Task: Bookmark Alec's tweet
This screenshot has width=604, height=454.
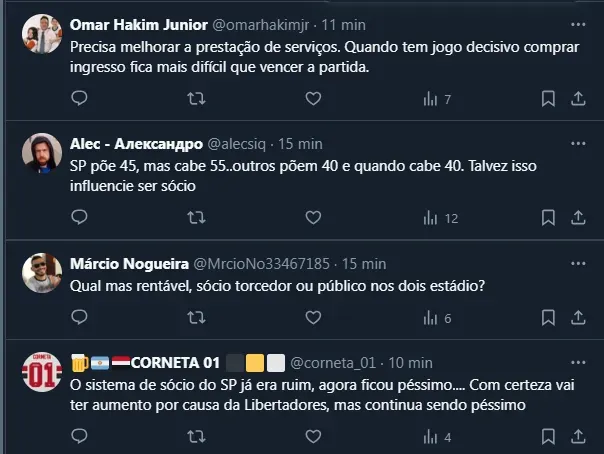Action: click(548, 218)
